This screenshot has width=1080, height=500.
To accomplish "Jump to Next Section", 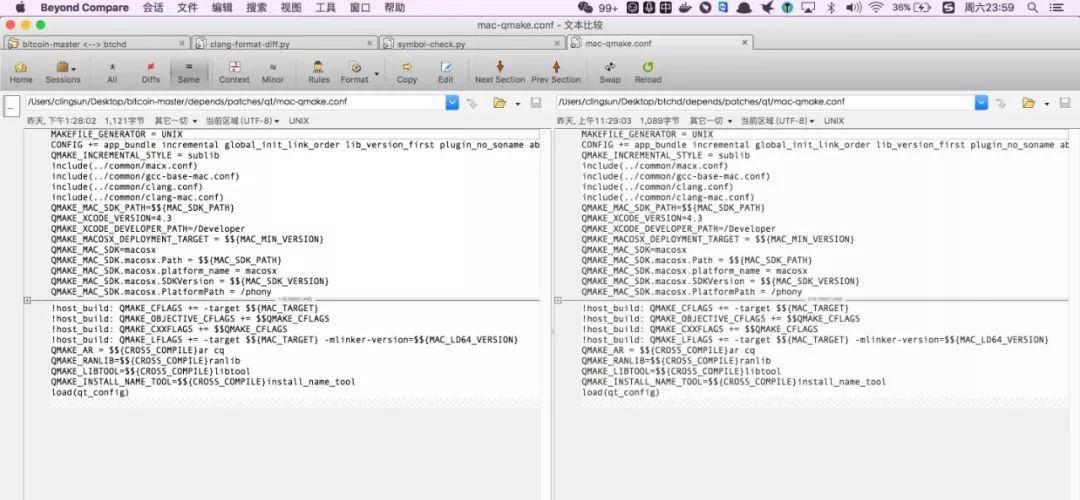I will (500, 72).
